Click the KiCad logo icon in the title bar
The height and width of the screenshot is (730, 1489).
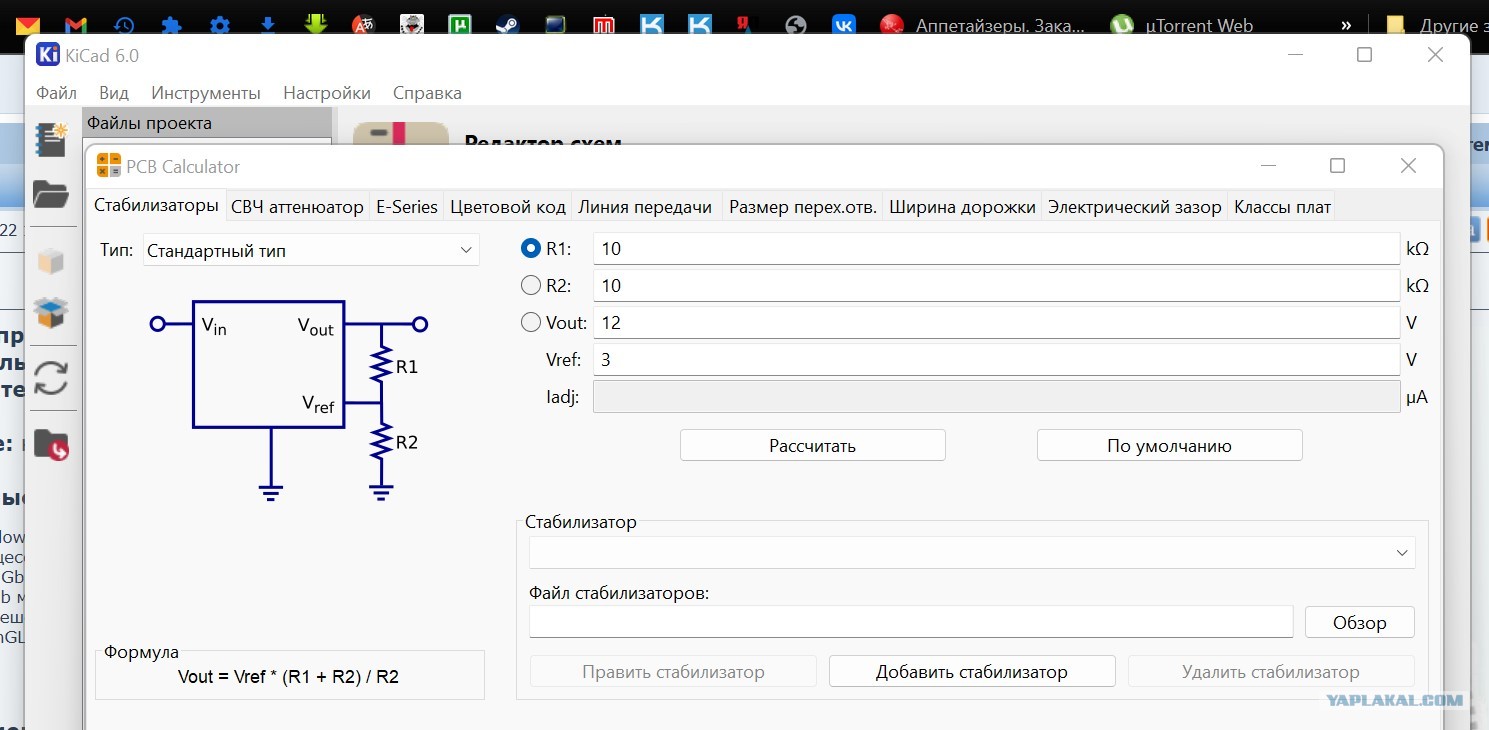coord(48,55)
